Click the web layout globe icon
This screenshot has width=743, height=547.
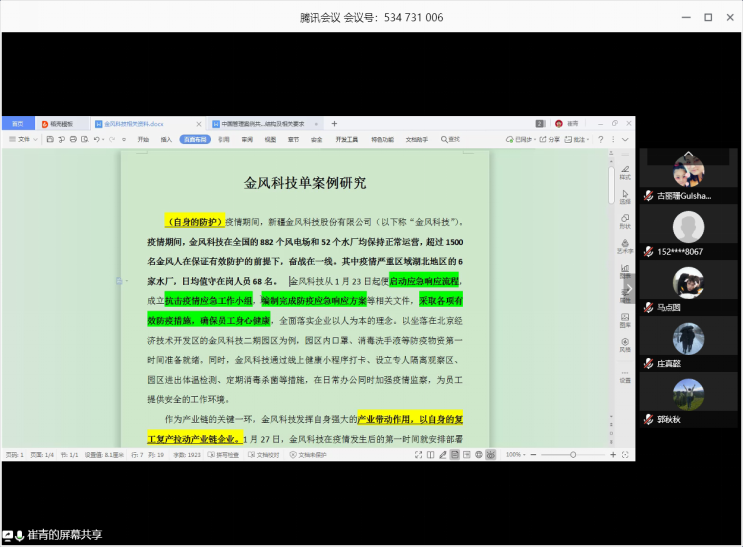pyautogui.click(x=479, y=455)
